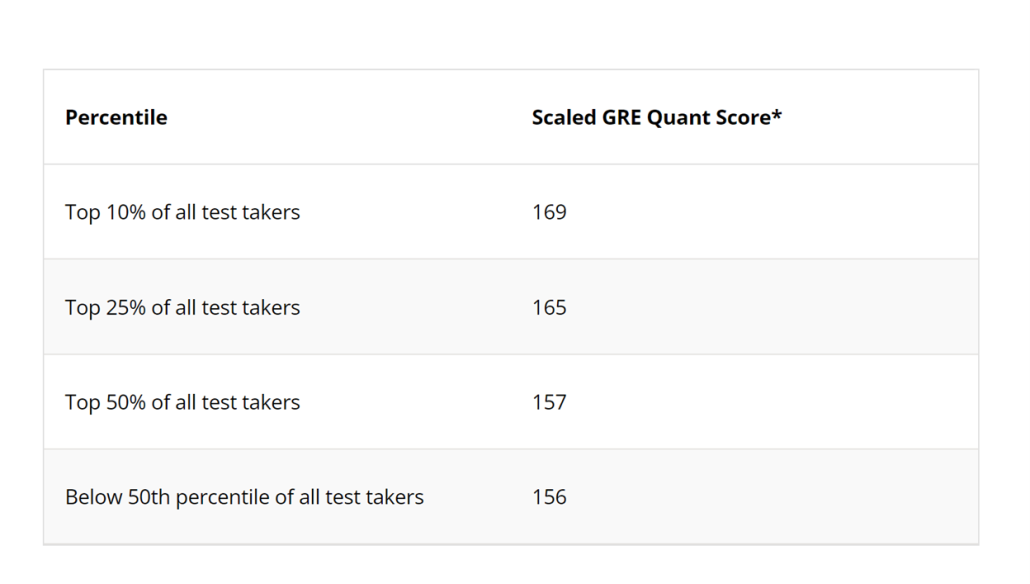
Task: Select the Top 50% of all test takers cell
Action: pos(182,402)
